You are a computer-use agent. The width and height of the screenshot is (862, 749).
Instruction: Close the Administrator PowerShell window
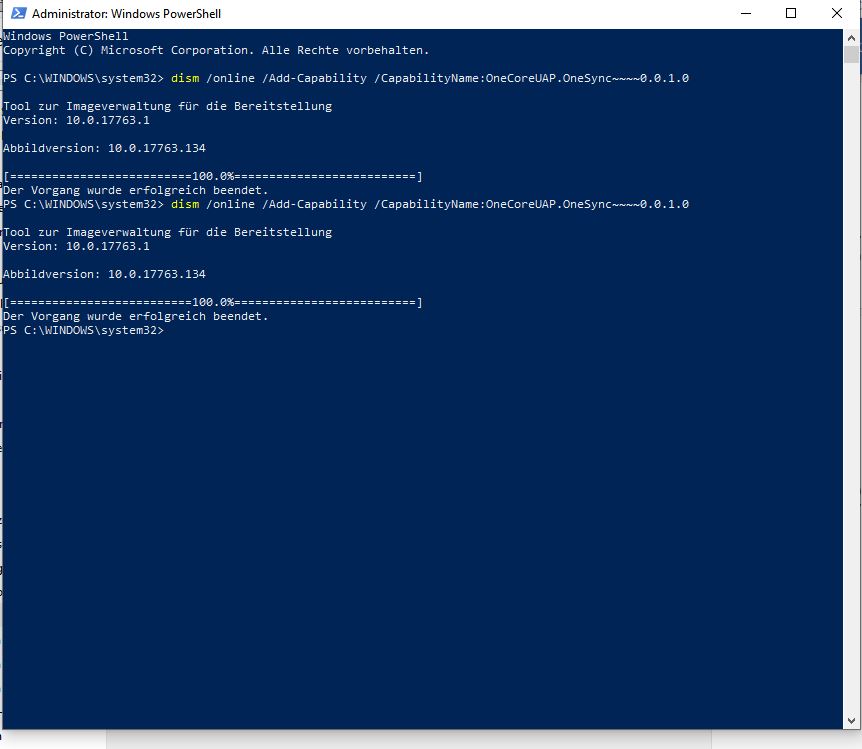tap(837, 13)
